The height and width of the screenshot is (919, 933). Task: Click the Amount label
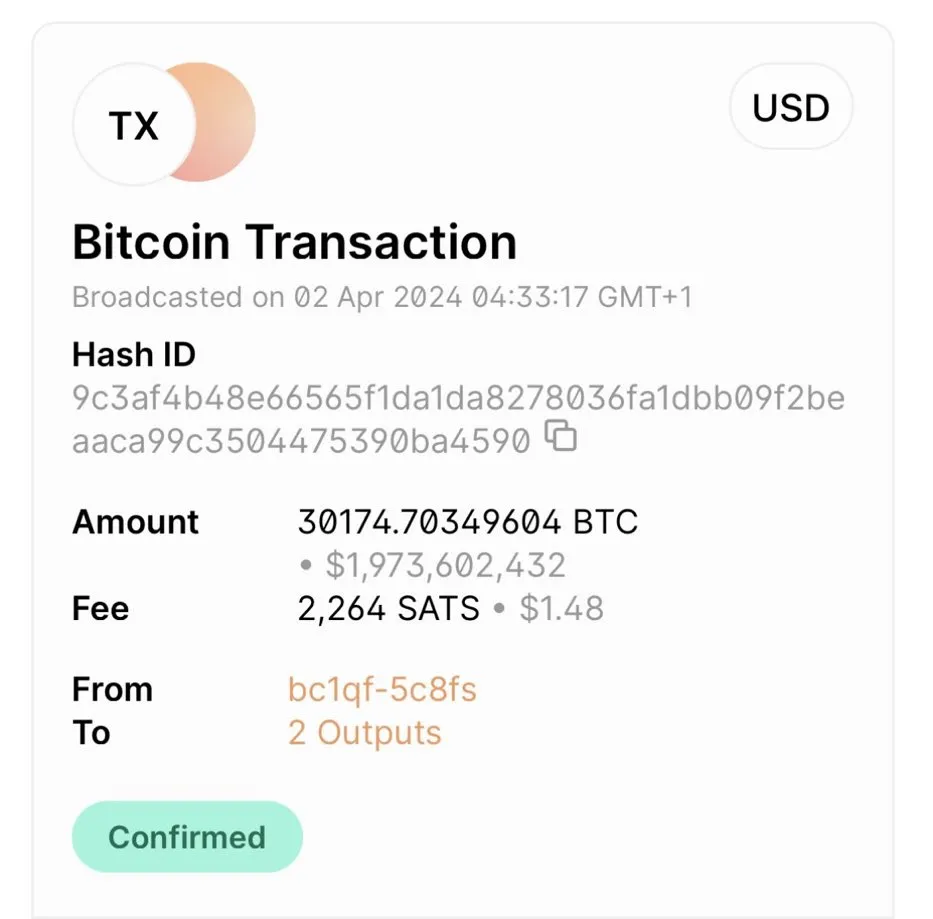[x=135, y=522]
